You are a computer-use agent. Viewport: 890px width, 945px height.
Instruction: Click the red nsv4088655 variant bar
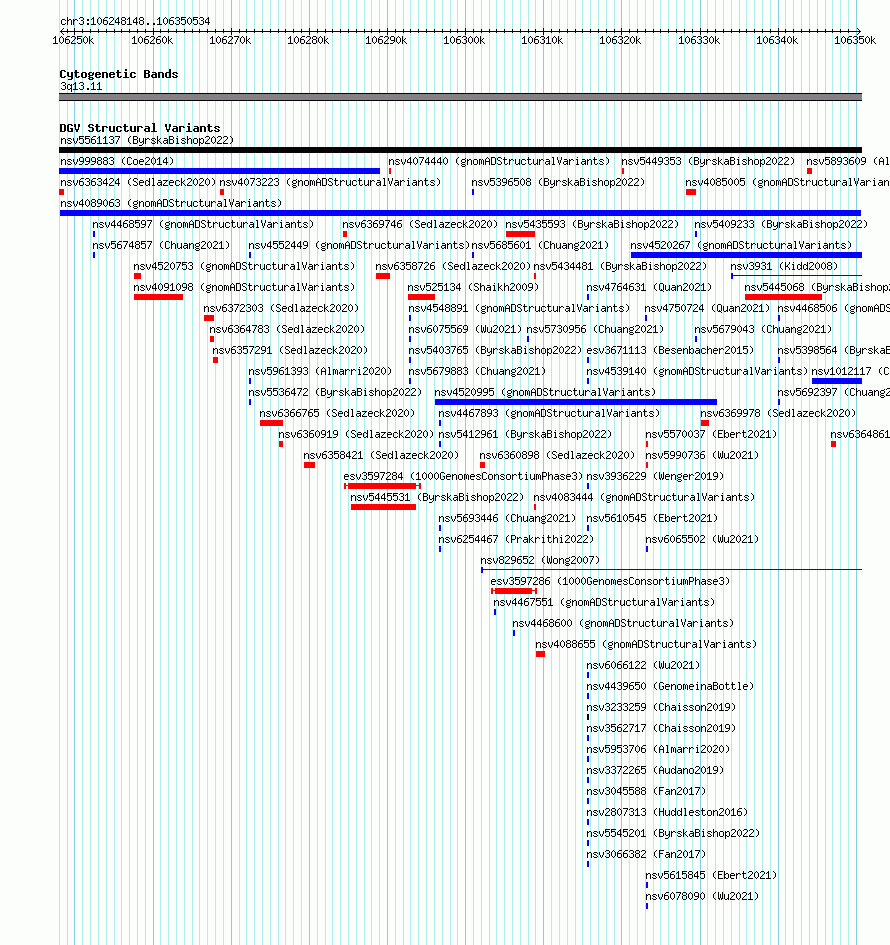pyautogui.click(x=541, y=654)
